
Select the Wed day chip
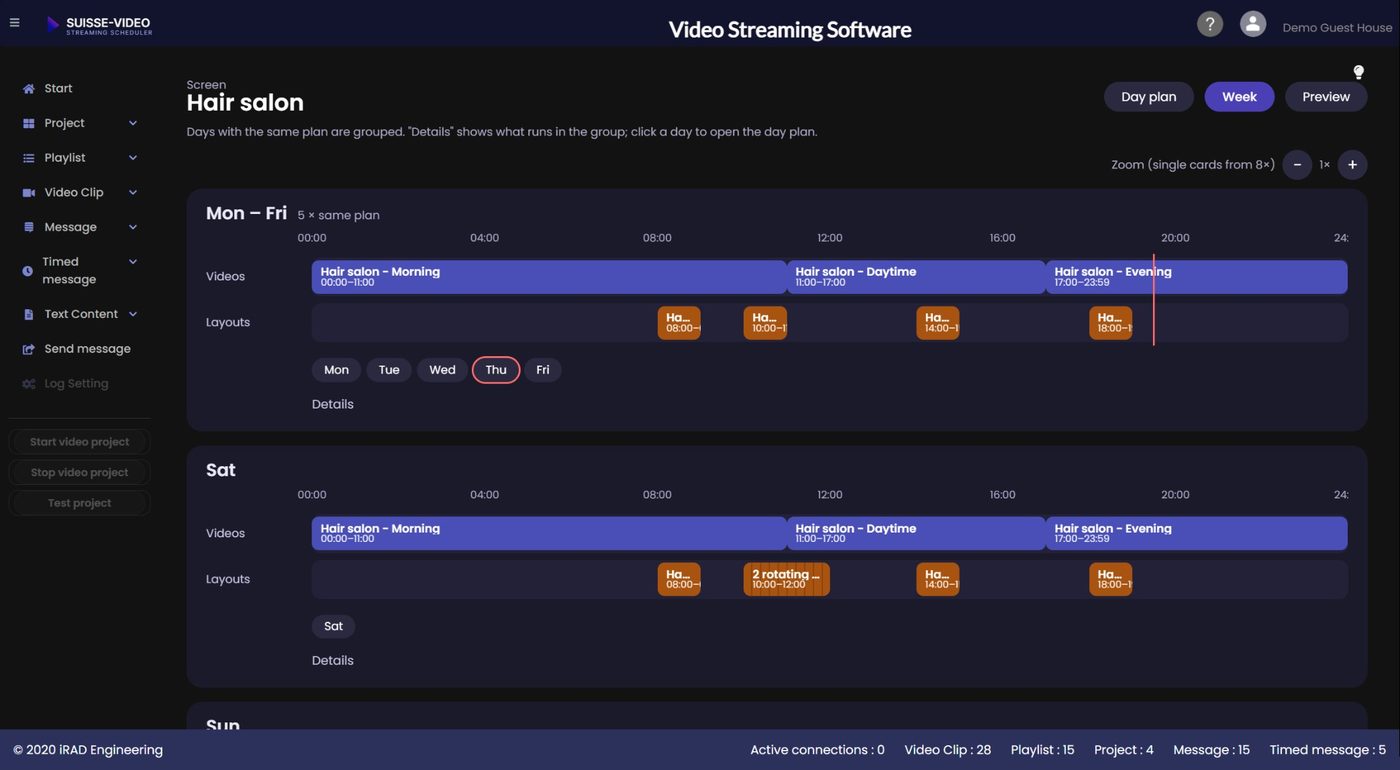pos(442,370)
